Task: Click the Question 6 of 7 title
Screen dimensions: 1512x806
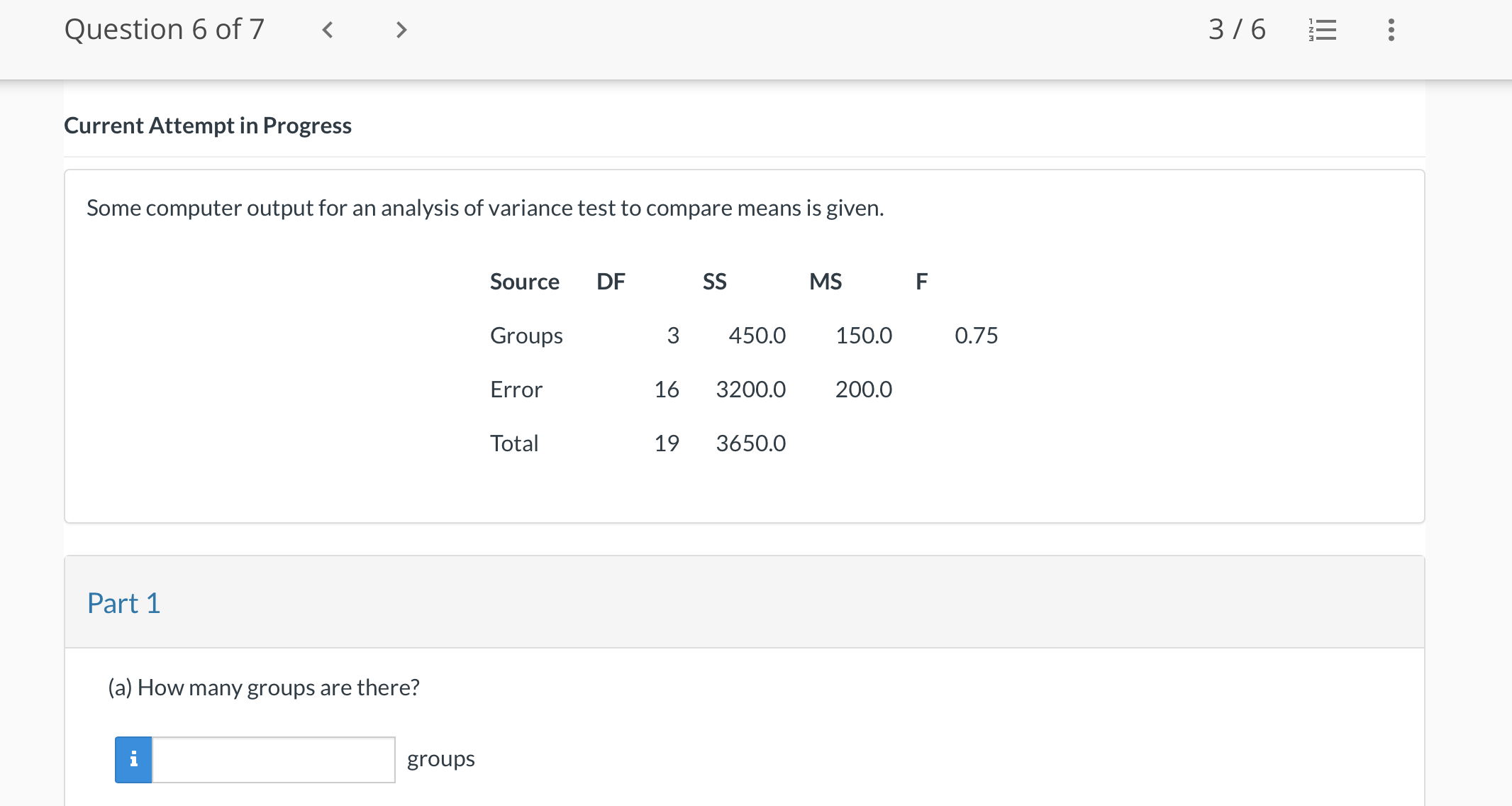Action: (x=165, y=30)
